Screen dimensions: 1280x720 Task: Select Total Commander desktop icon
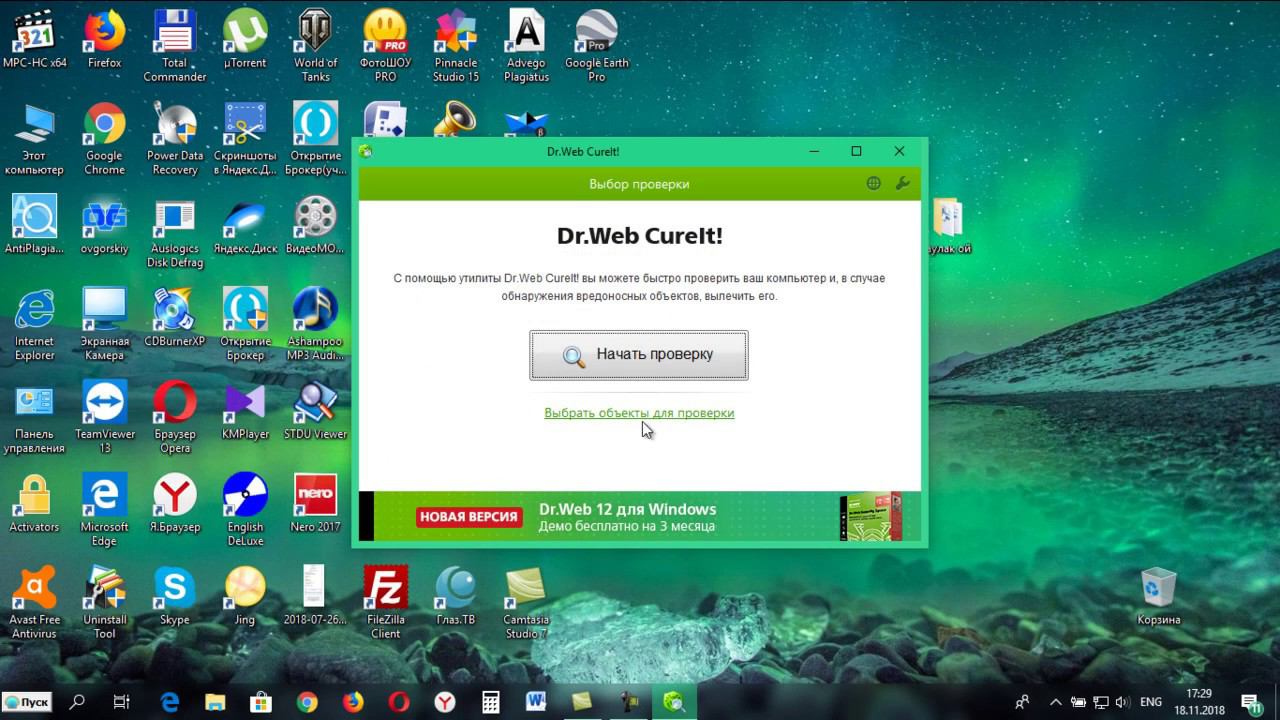click(175, 47)
